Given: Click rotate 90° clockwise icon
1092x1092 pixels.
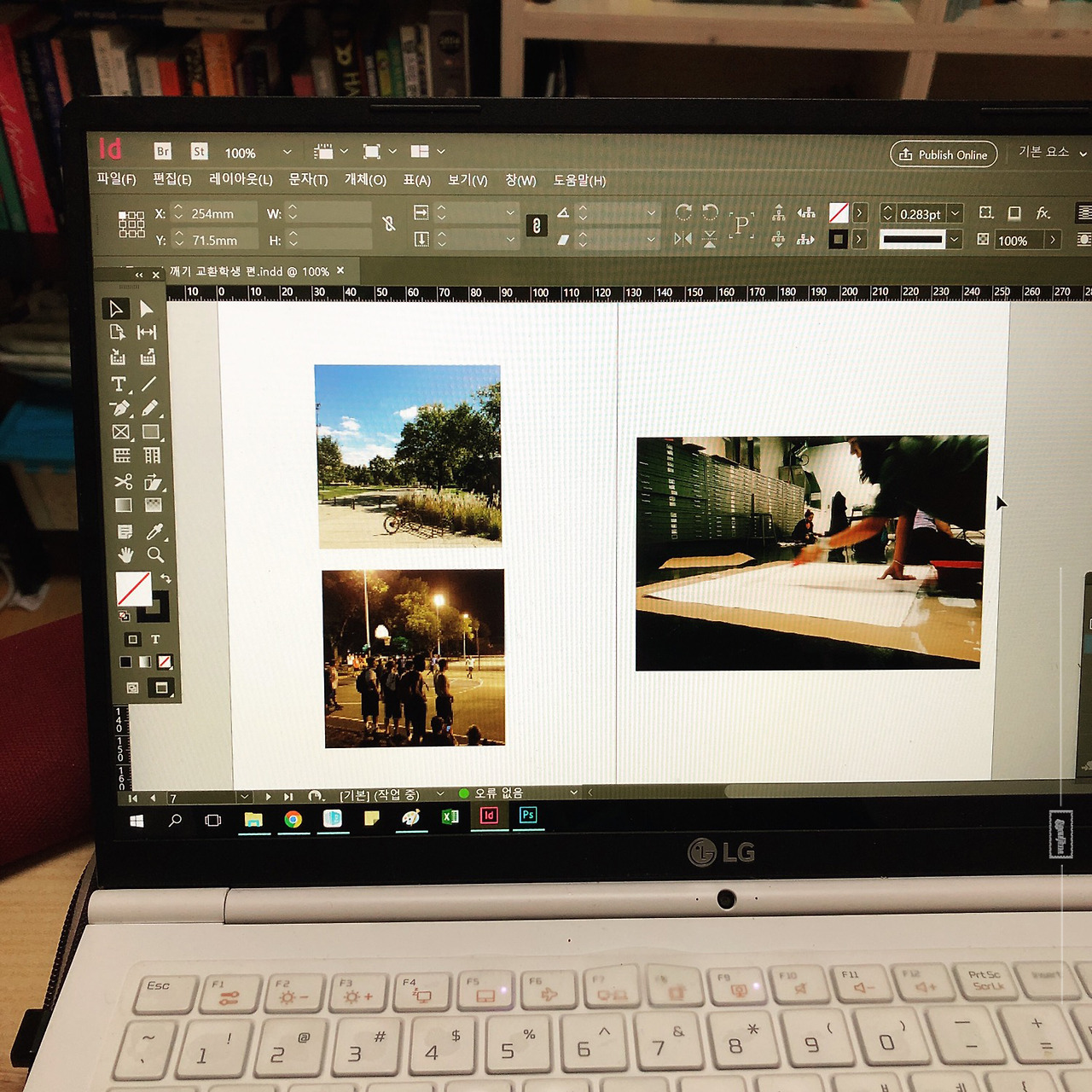Looking at the screenshot, I should click(x=682, y=211).
